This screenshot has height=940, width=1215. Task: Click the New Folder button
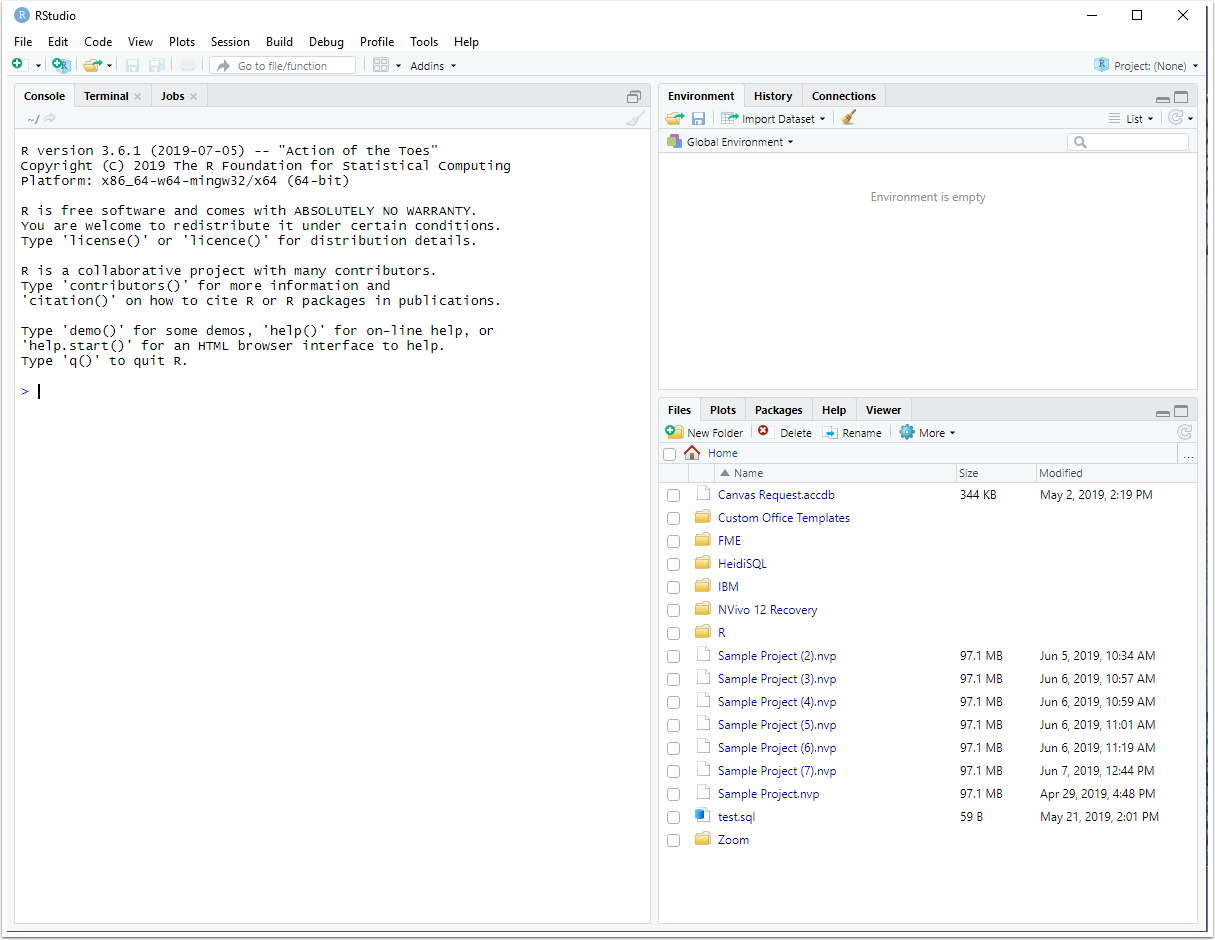[x=705, y=432]
